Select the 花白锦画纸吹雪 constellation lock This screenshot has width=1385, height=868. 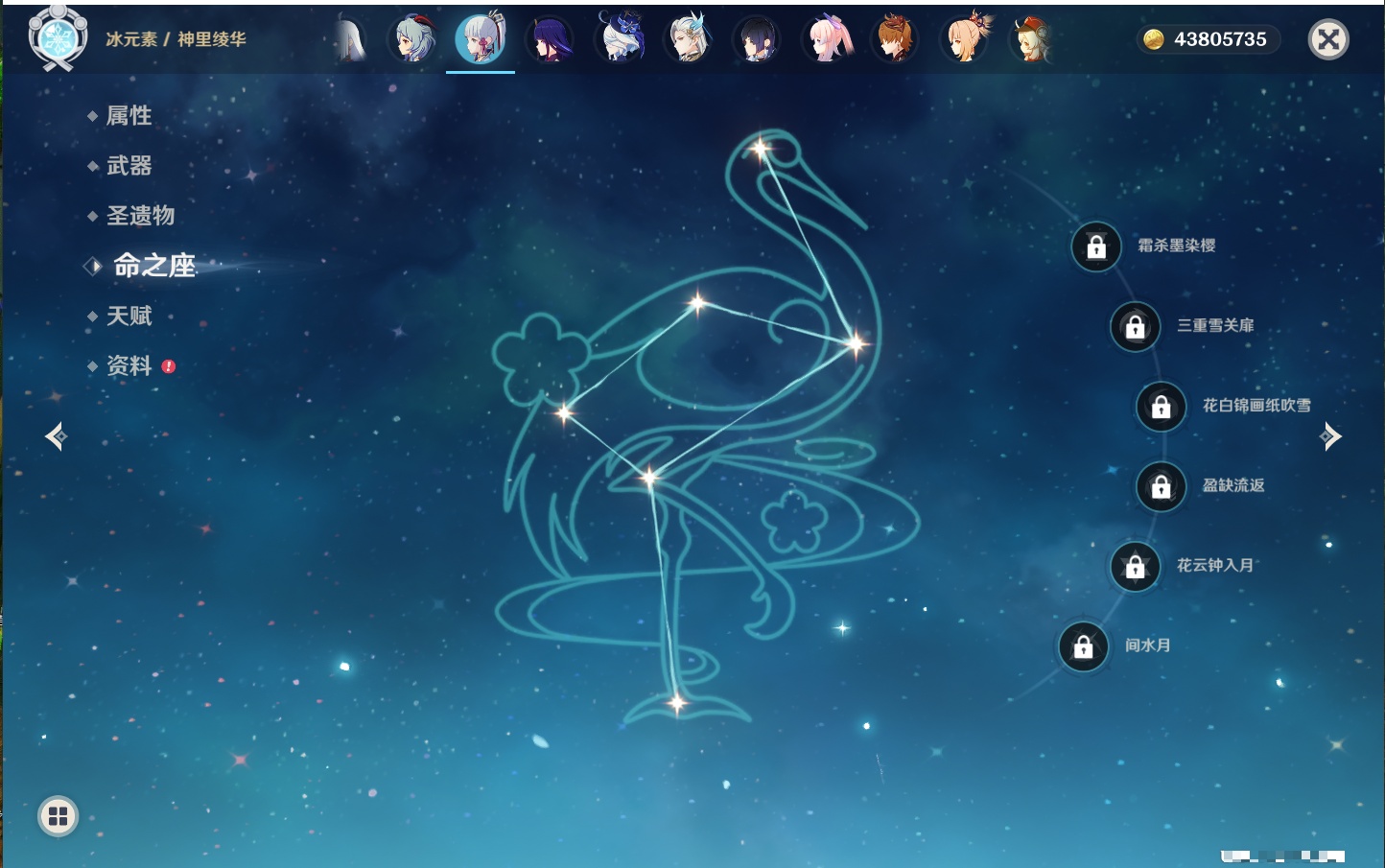tap(1161, 407)
